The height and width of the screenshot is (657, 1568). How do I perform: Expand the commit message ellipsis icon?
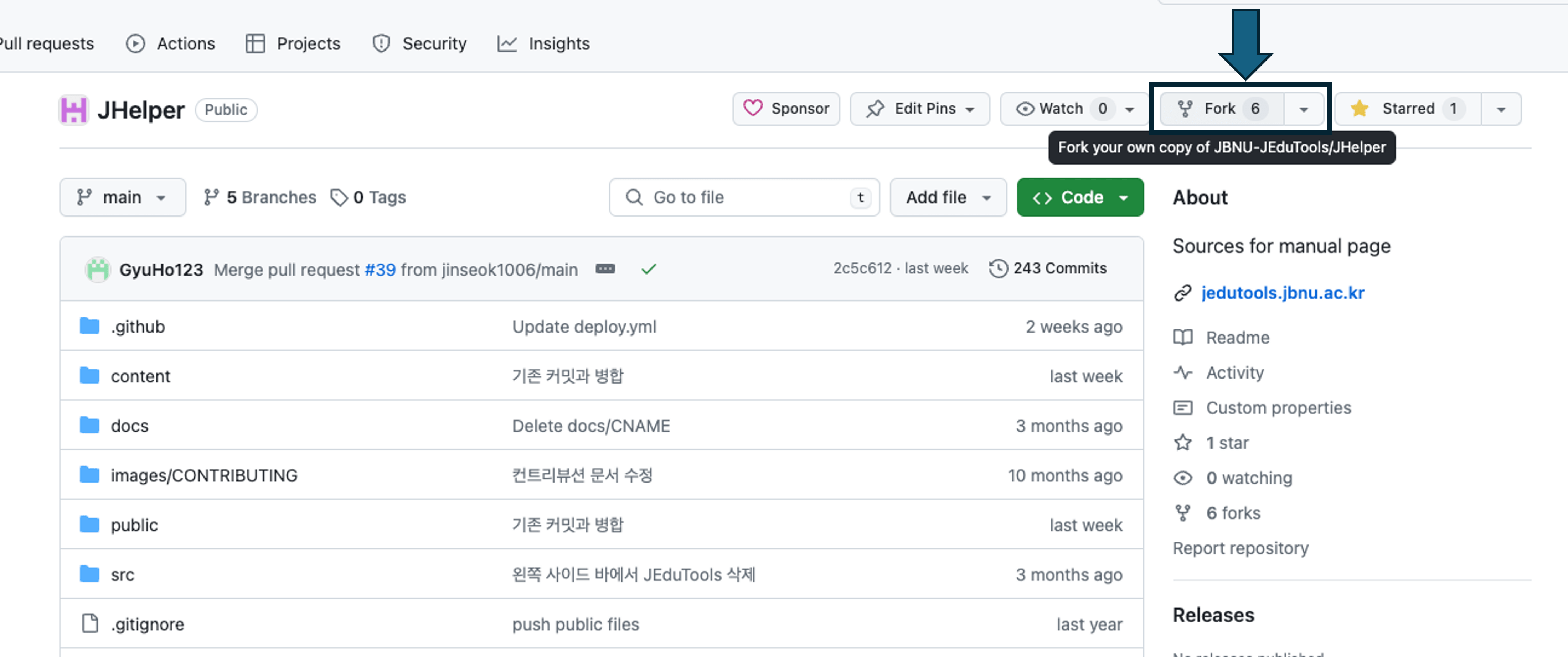pos(605,269)
